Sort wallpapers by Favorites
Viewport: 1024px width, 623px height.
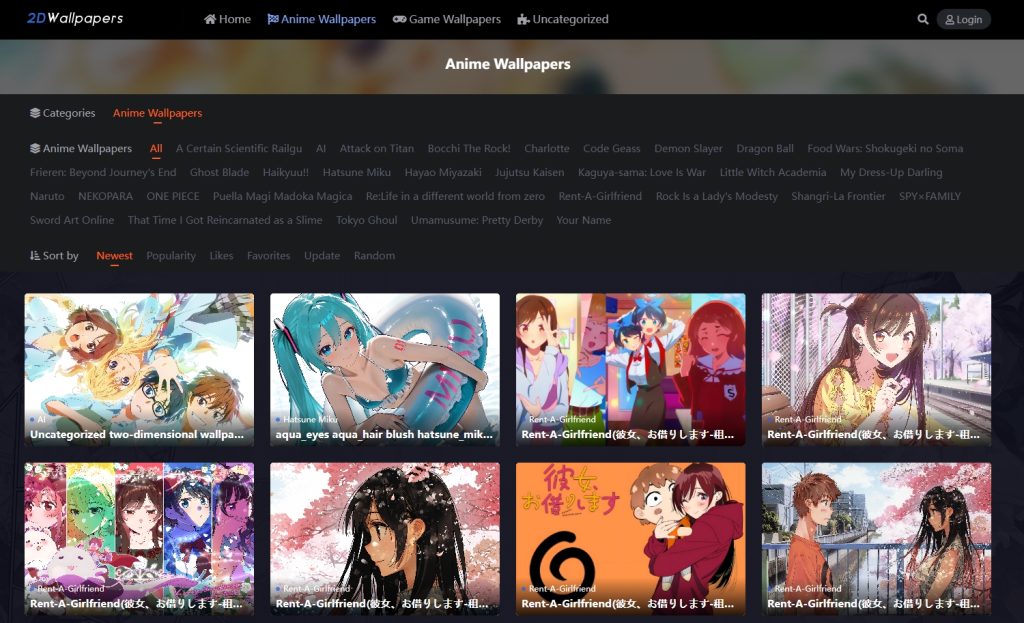pos(268,256)
